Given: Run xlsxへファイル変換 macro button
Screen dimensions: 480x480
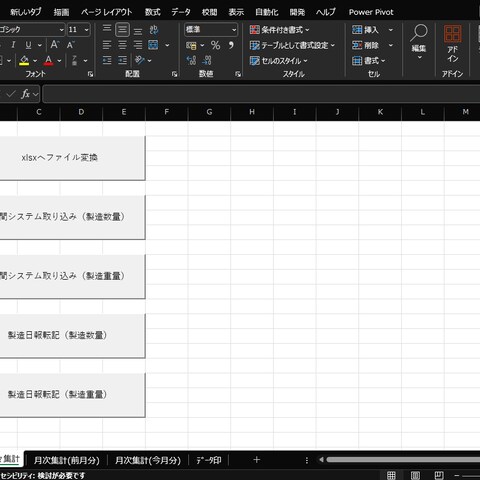Looking at the screenshot, I should point(72,158).
